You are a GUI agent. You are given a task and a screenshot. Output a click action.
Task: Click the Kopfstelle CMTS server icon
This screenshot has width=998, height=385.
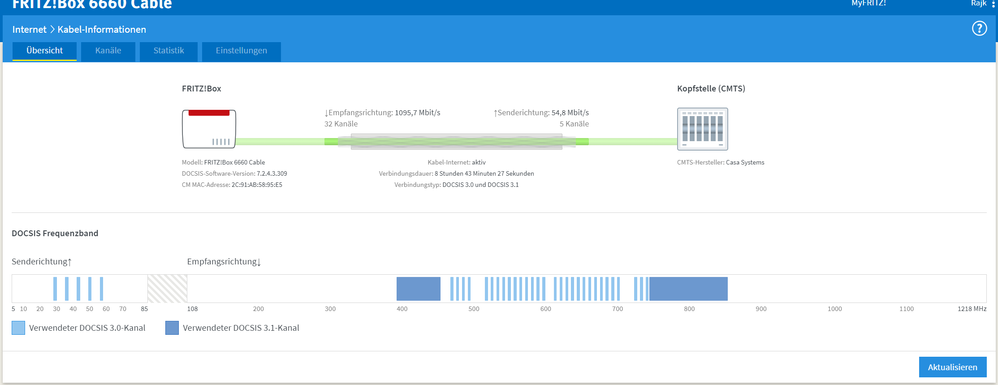pos(703,129)
